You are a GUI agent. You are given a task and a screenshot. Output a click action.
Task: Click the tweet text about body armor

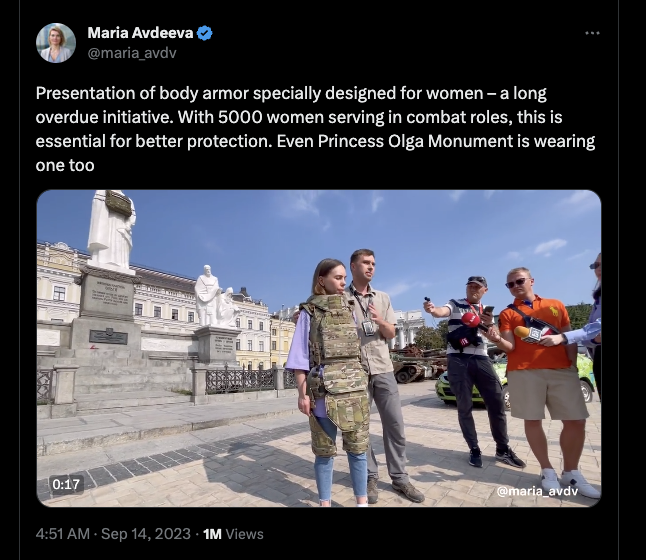click(x=316, y=129)
